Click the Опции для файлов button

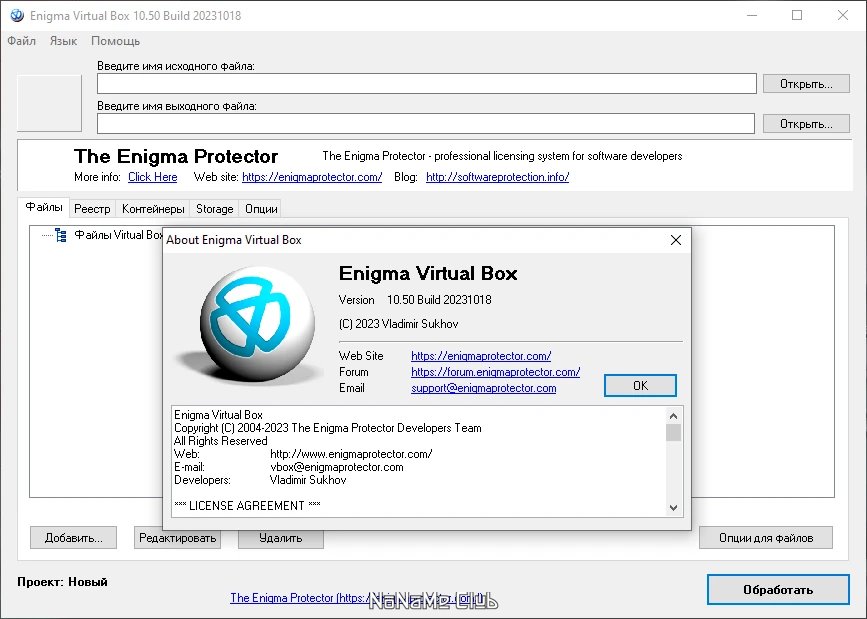pyautogui.click(x=766, y=538)
